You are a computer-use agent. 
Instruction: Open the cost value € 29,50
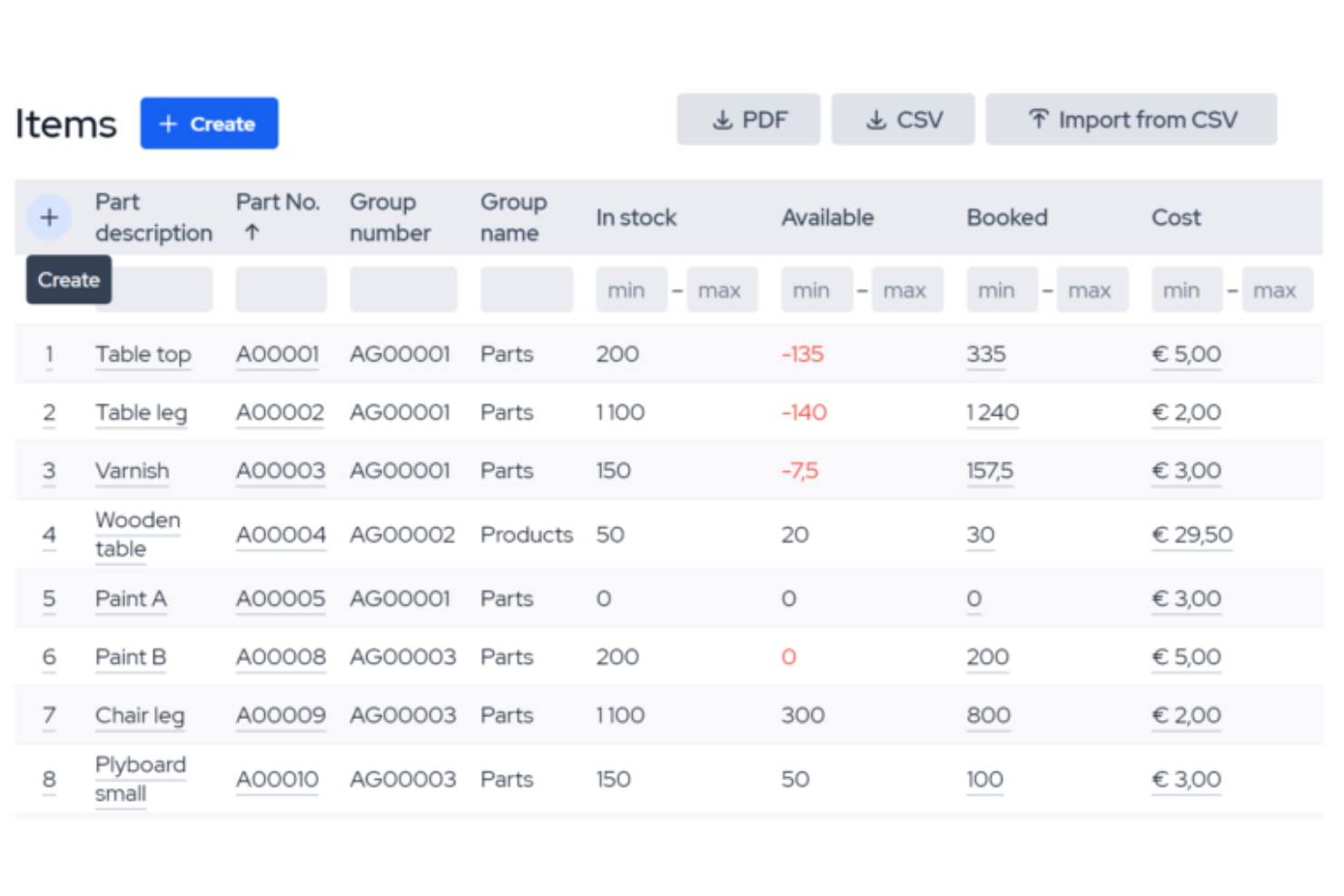coord(1192,535)
